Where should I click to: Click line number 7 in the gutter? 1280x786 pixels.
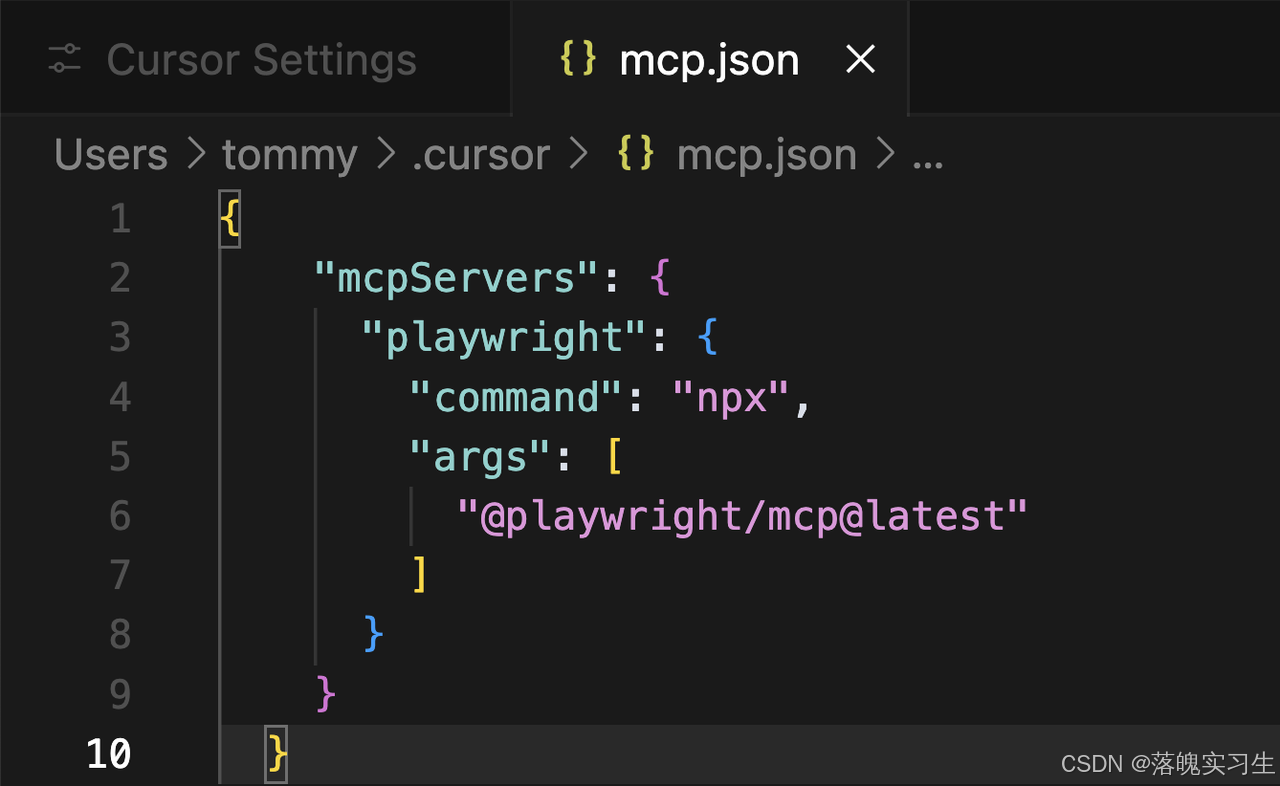(x=120, y=575)
